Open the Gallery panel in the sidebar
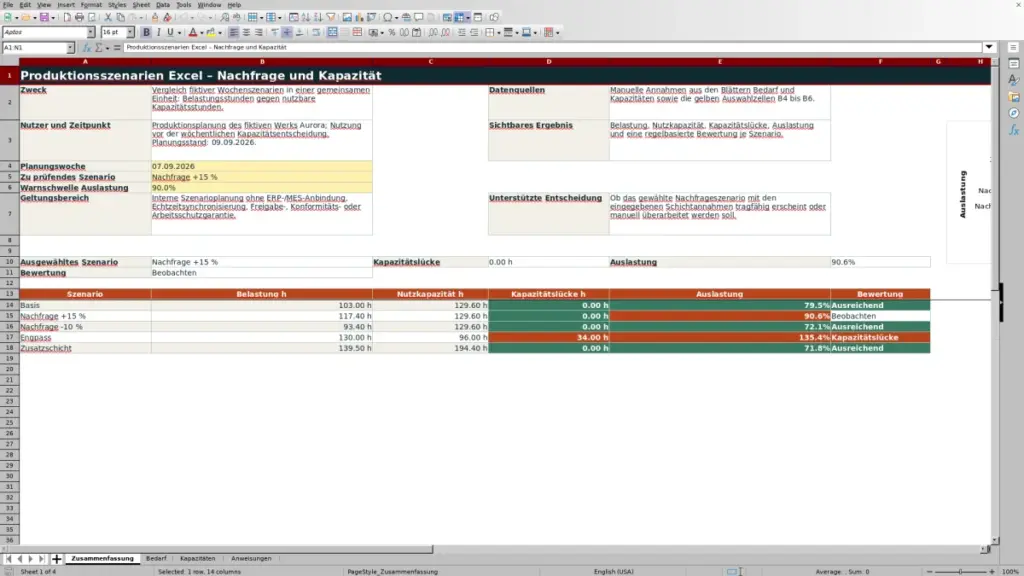 (x=1014, y=97)
